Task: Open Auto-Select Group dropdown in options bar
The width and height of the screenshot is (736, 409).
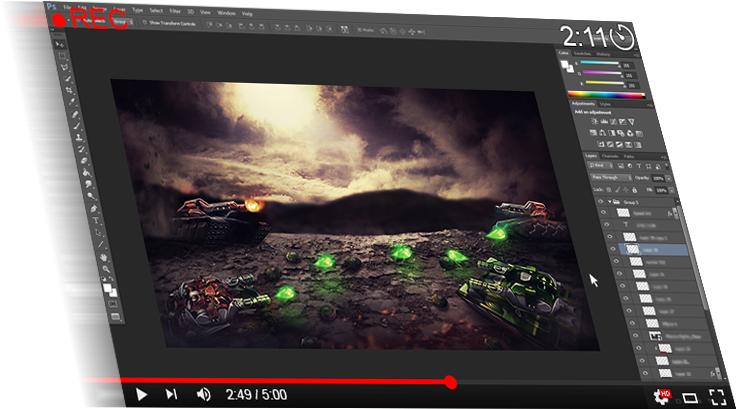Action: pyautogui.click(x=123, y=22)
